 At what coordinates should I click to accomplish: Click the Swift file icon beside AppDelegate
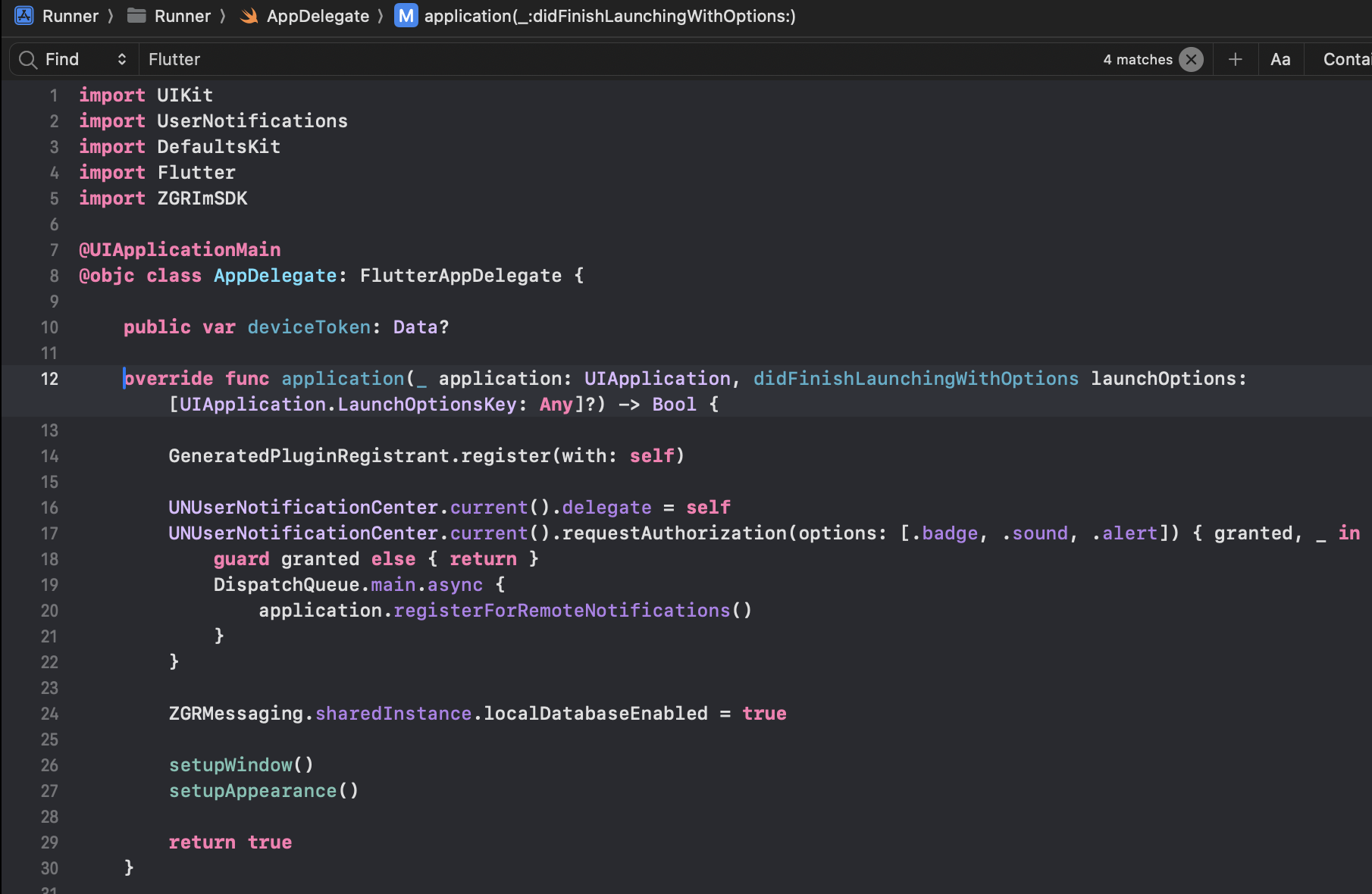pyautogui.click(x=249, y=16)
